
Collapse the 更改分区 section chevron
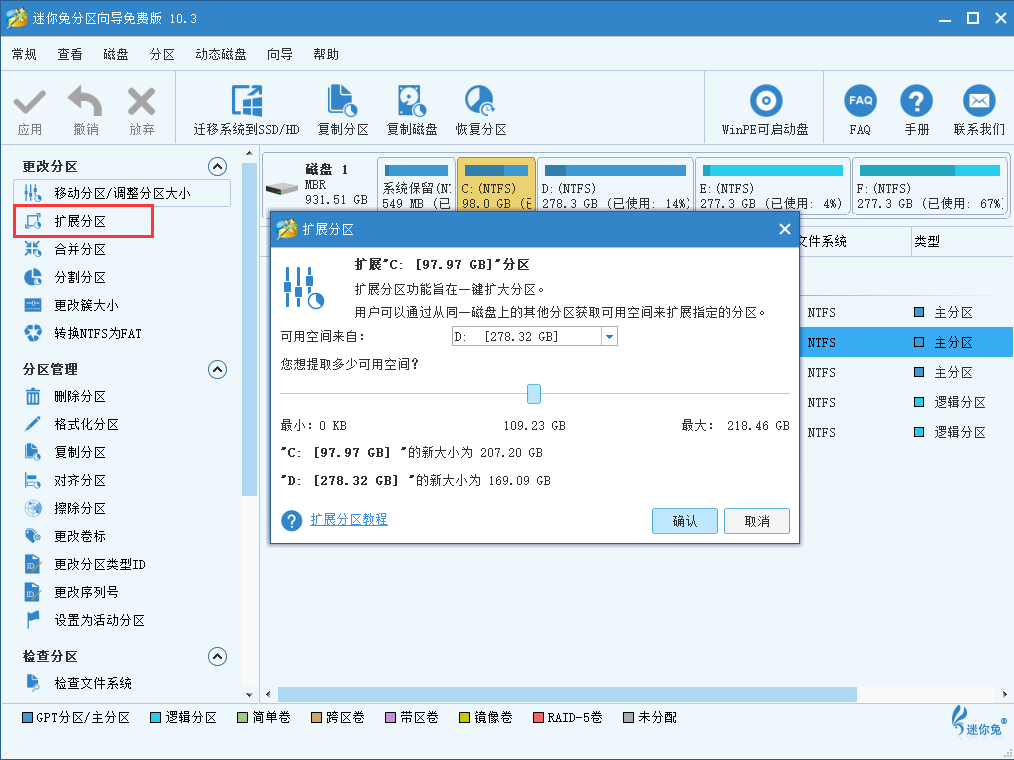tap(217, 167)
